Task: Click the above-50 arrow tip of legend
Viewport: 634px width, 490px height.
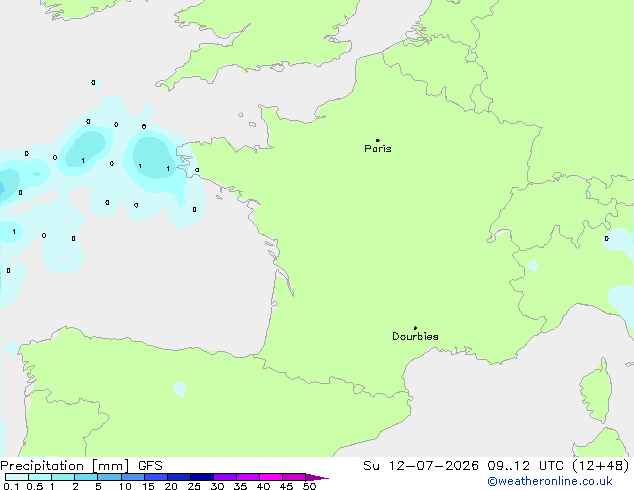Action: click(317, 477)
